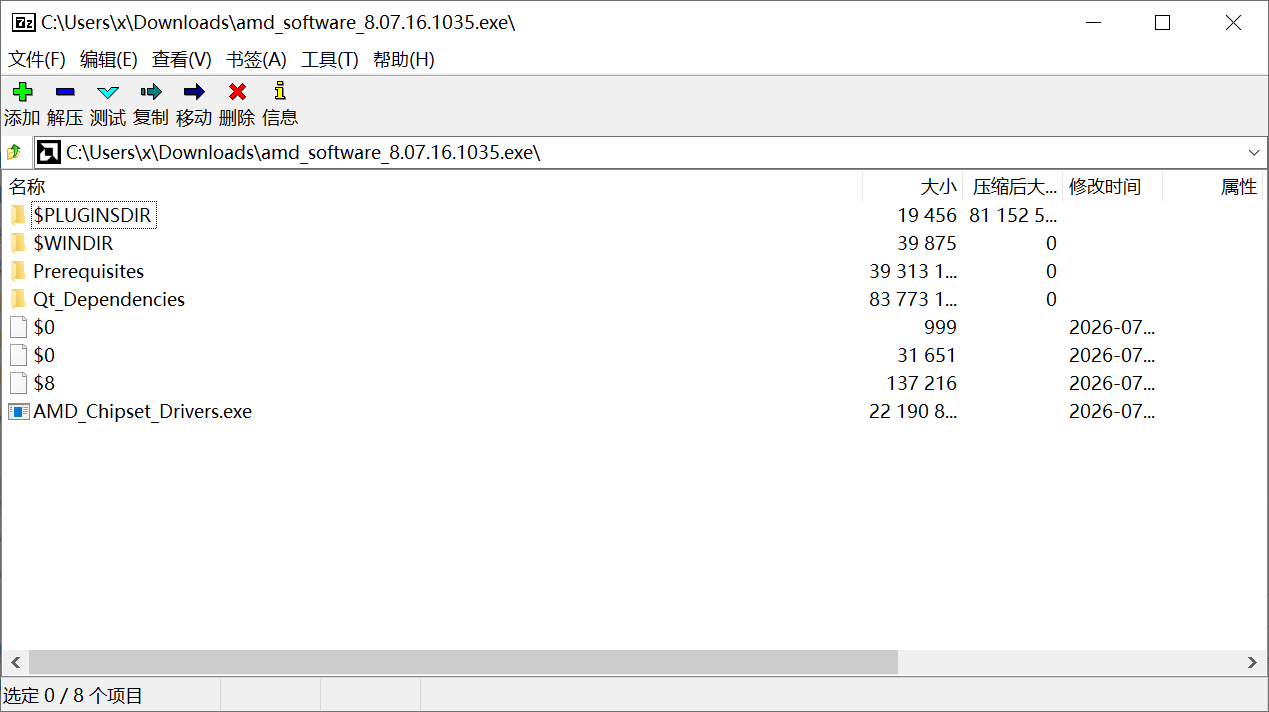This screenshot has height=712, width=1269.
Task: Click the 复制 (Copy) arrow icon
Action: pos(151,92)
